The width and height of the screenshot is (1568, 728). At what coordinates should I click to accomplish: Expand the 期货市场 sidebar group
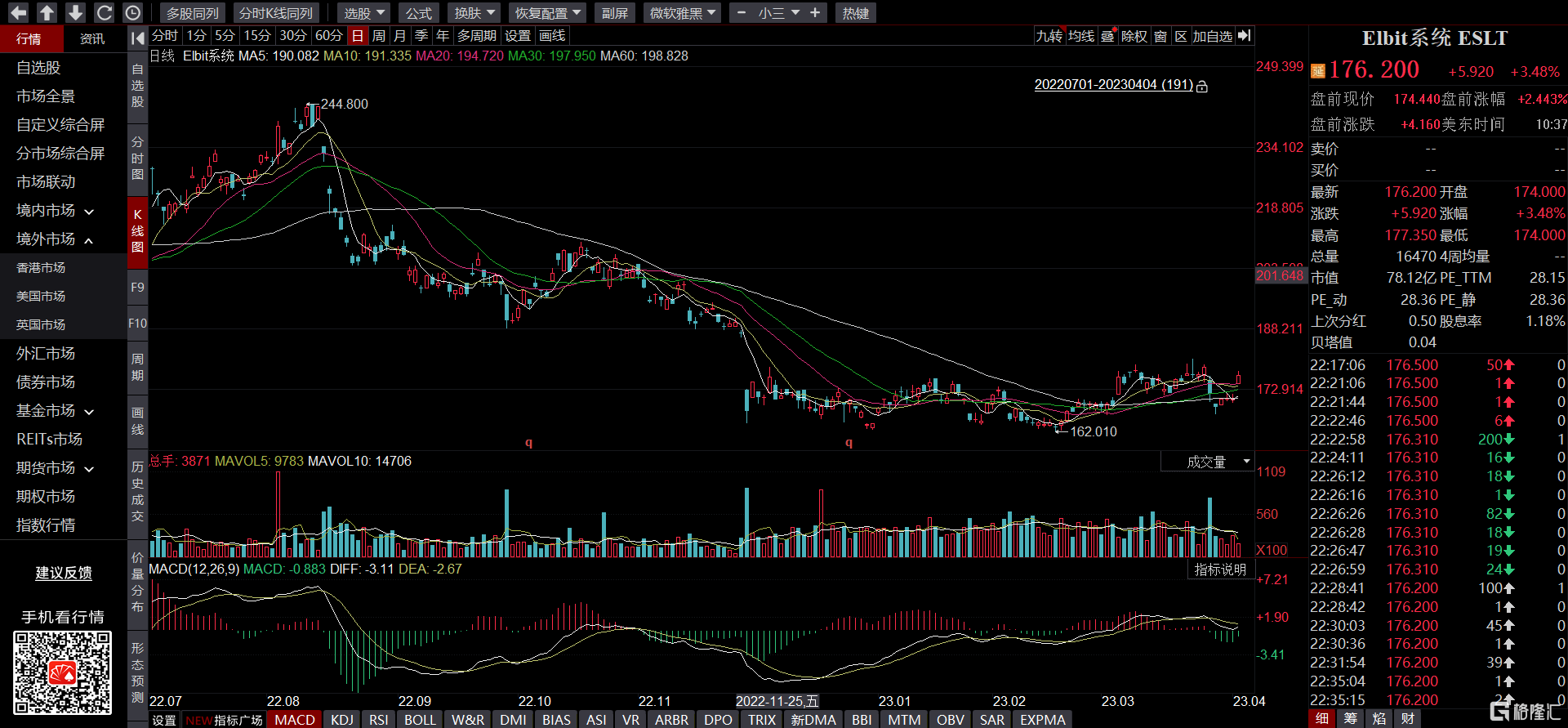(55, 468)
